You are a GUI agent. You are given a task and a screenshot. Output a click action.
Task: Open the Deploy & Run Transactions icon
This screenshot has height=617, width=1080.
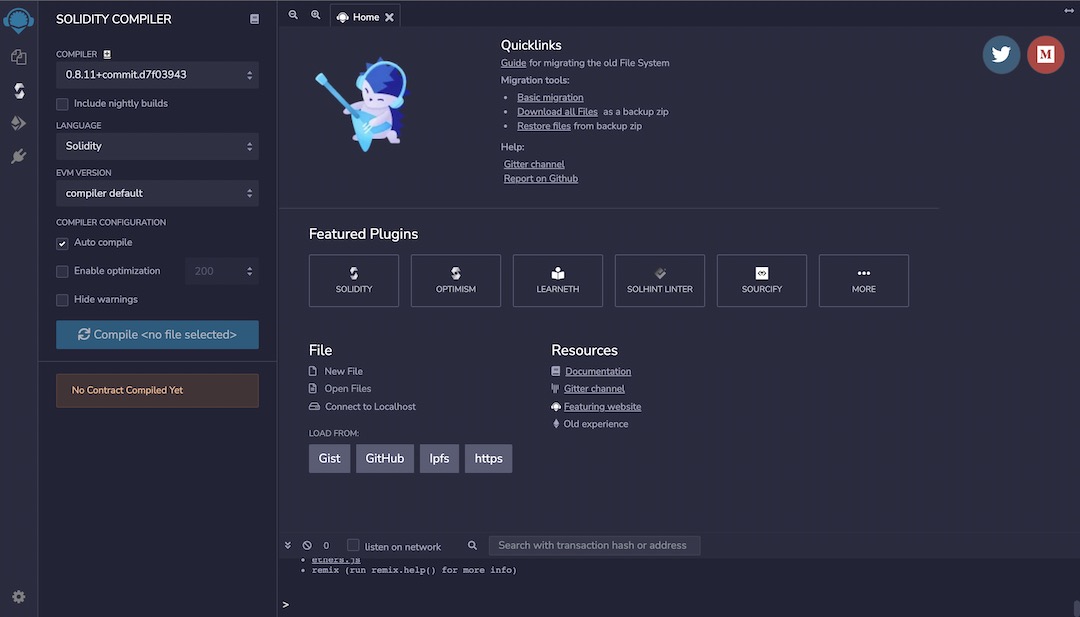point(18,124)
